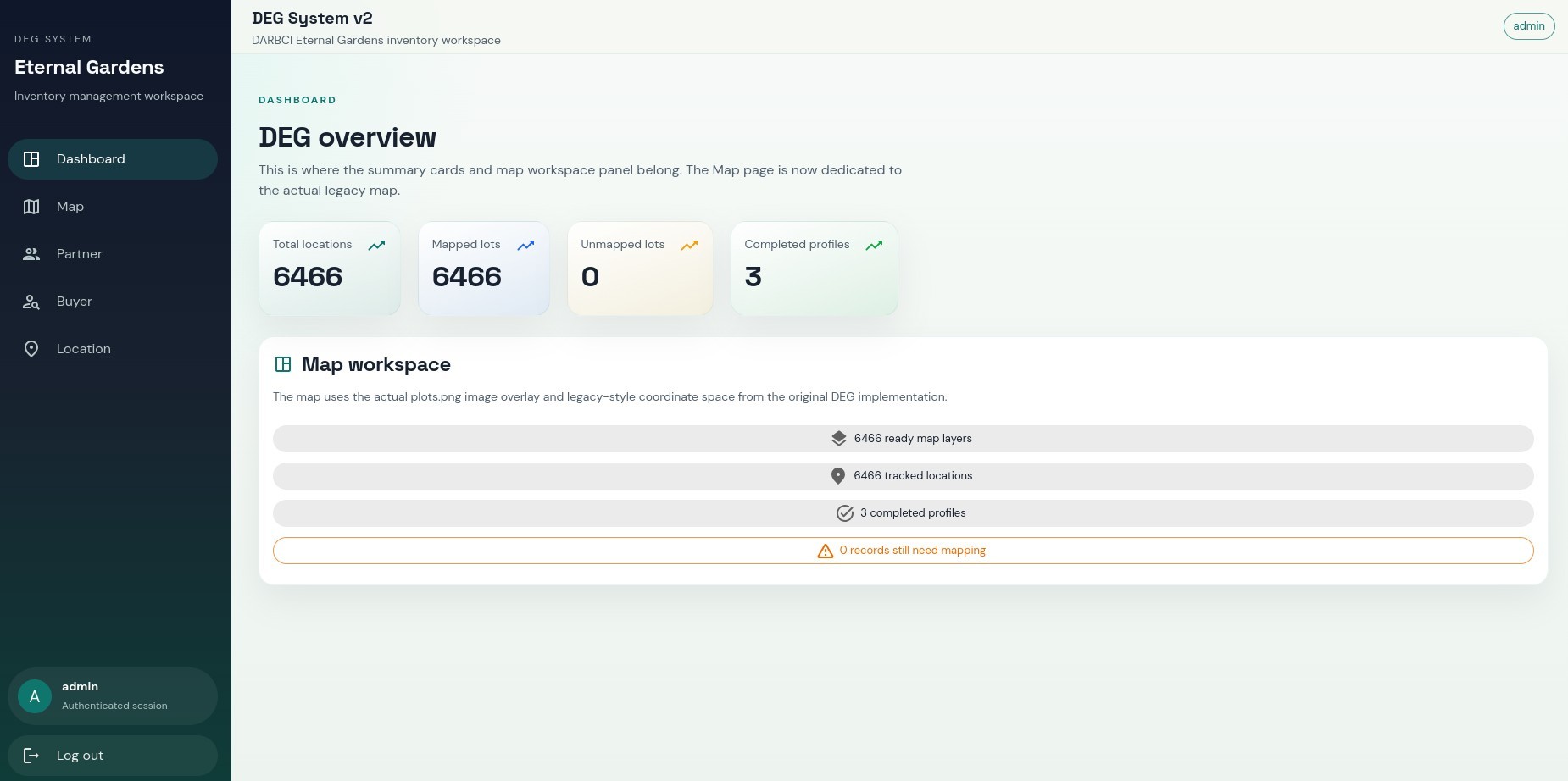Select the 3 completed profiles pill
This screenshot has height=781, width=1568.
(904, 513)
